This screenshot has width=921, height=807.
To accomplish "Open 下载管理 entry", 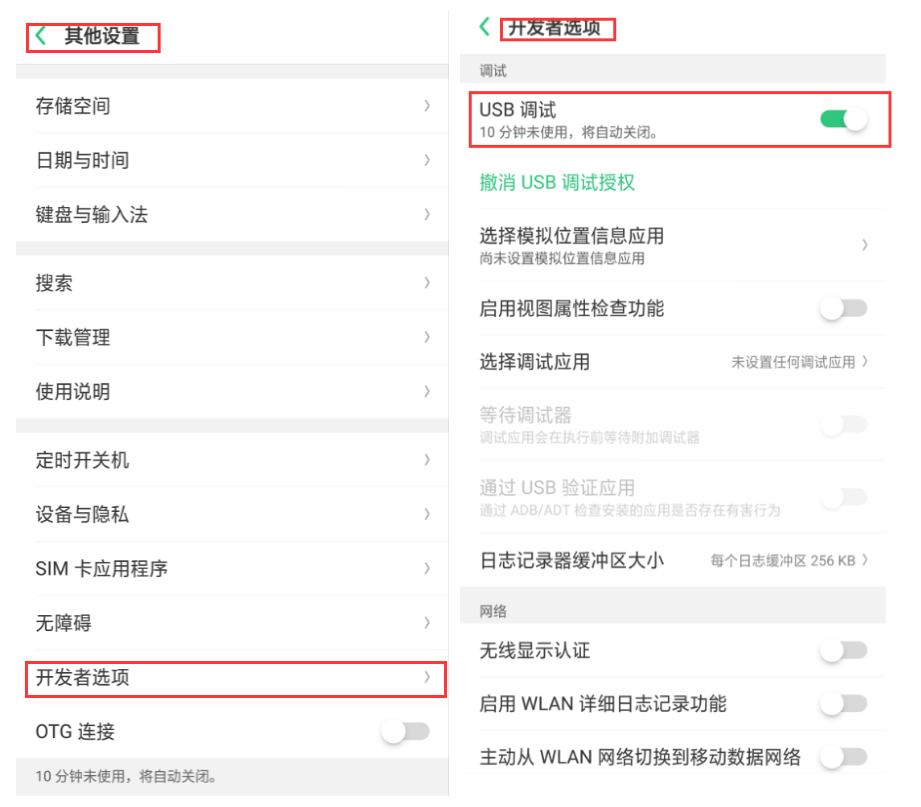I will (232, 337).
